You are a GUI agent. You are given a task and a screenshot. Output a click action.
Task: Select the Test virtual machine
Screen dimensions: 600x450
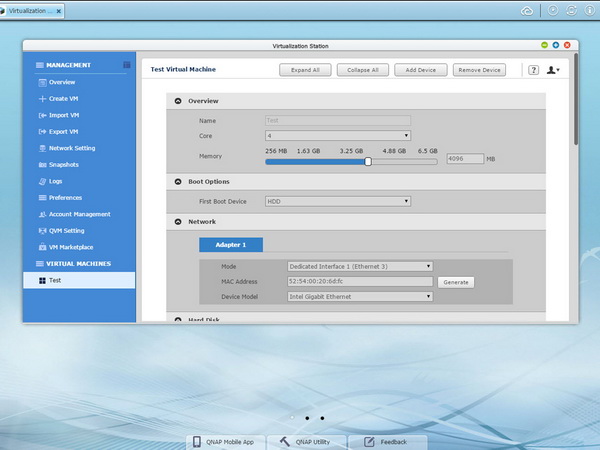click(55, 281)
